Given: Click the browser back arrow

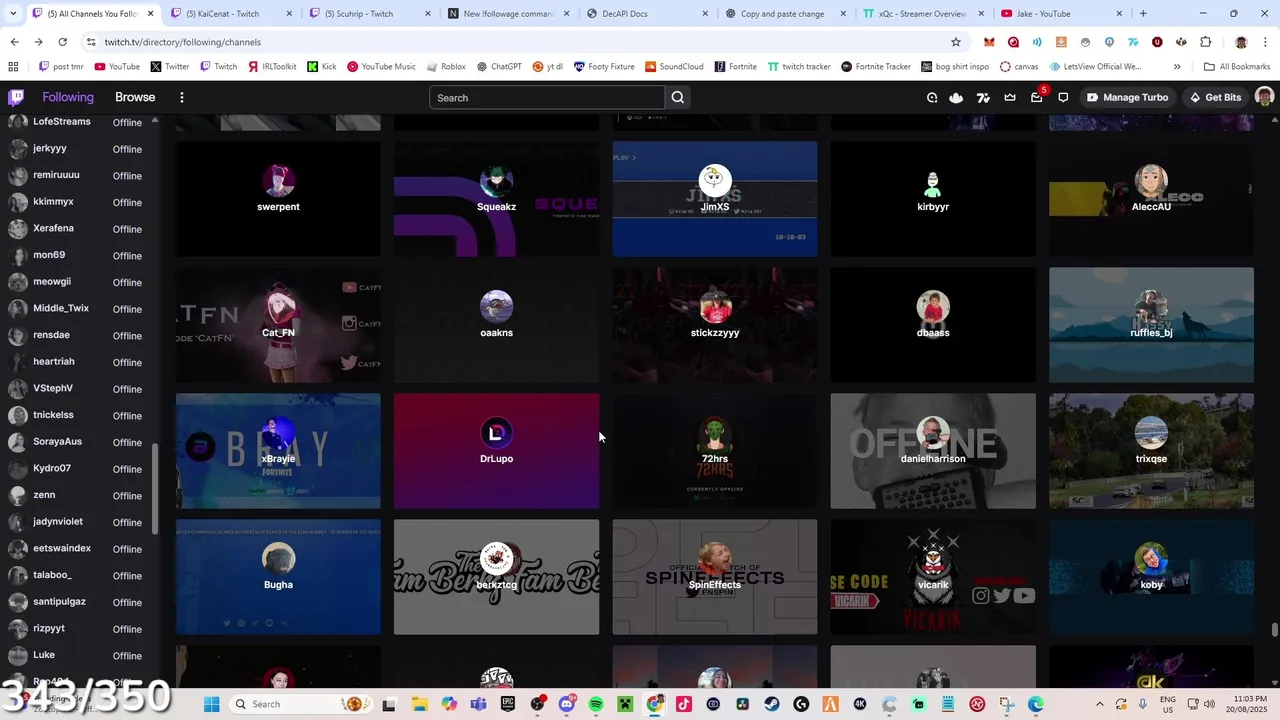Looking at the screenshot, I should tap(14, 42).
